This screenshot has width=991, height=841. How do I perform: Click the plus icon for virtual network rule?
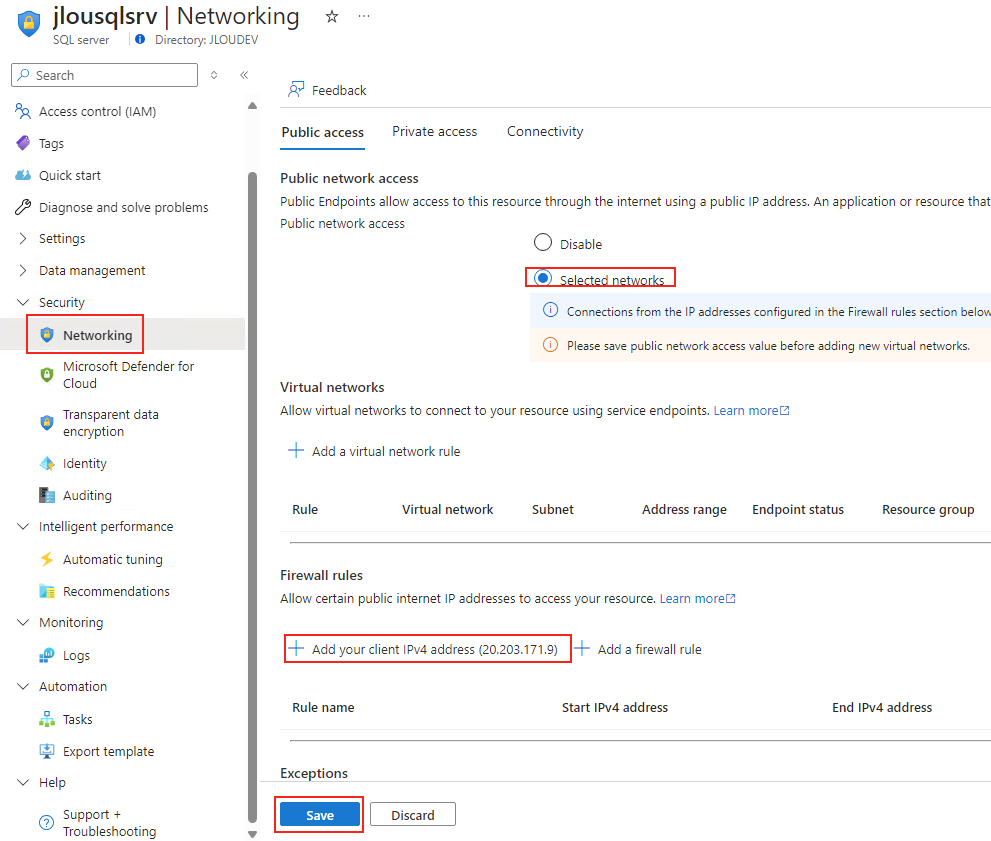(296, 451)
